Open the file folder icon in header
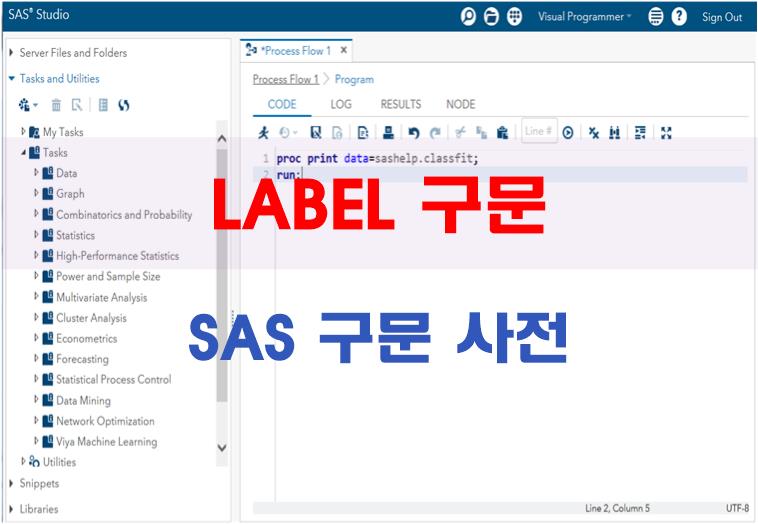Viewport: 758px width, 524px height. point(491,17)
